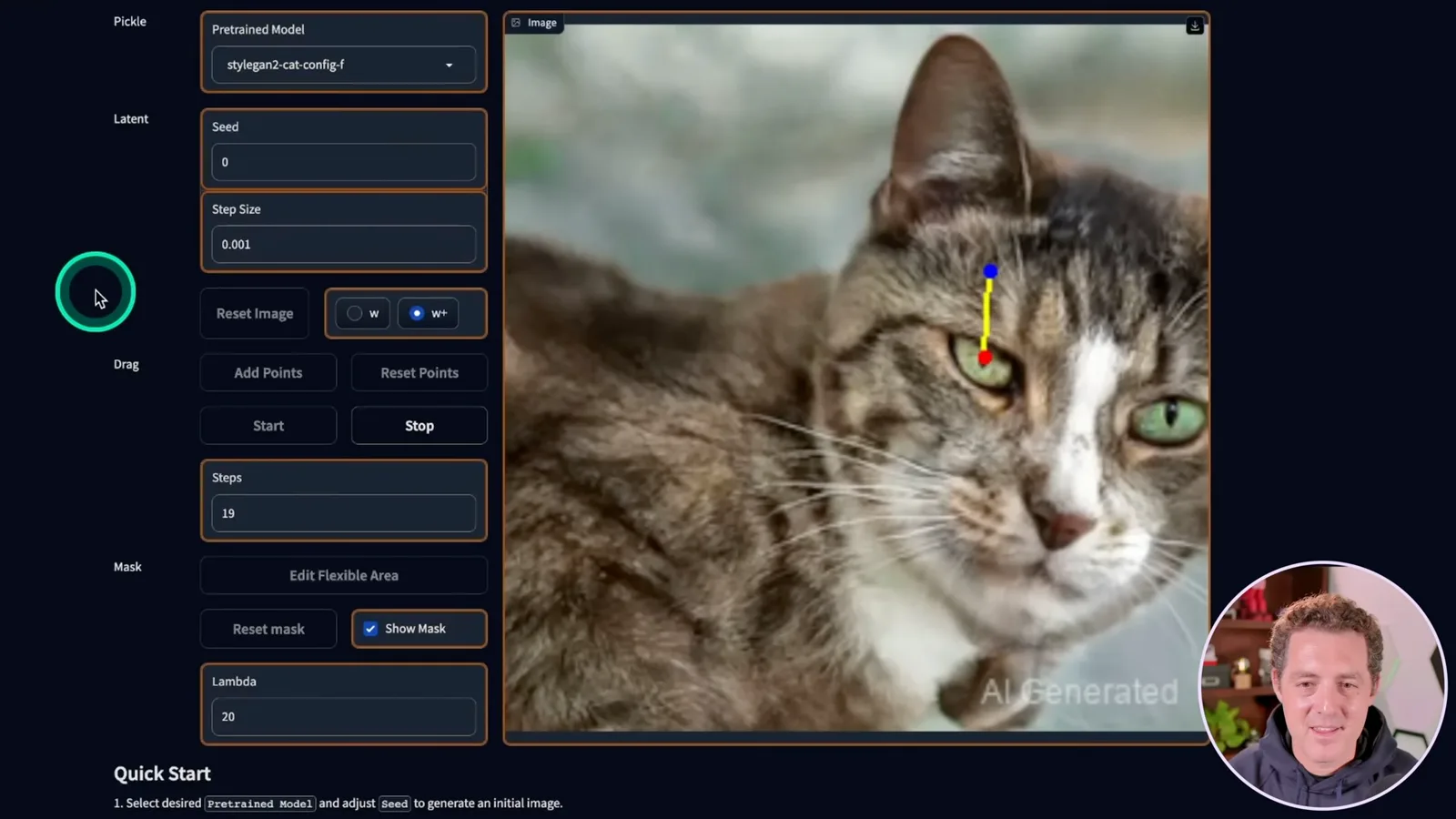Click the 'Pretrained Model' code text in Quick Start
Screen dimensions: 1456x819
pyautogui.click(x=260, y=804)
